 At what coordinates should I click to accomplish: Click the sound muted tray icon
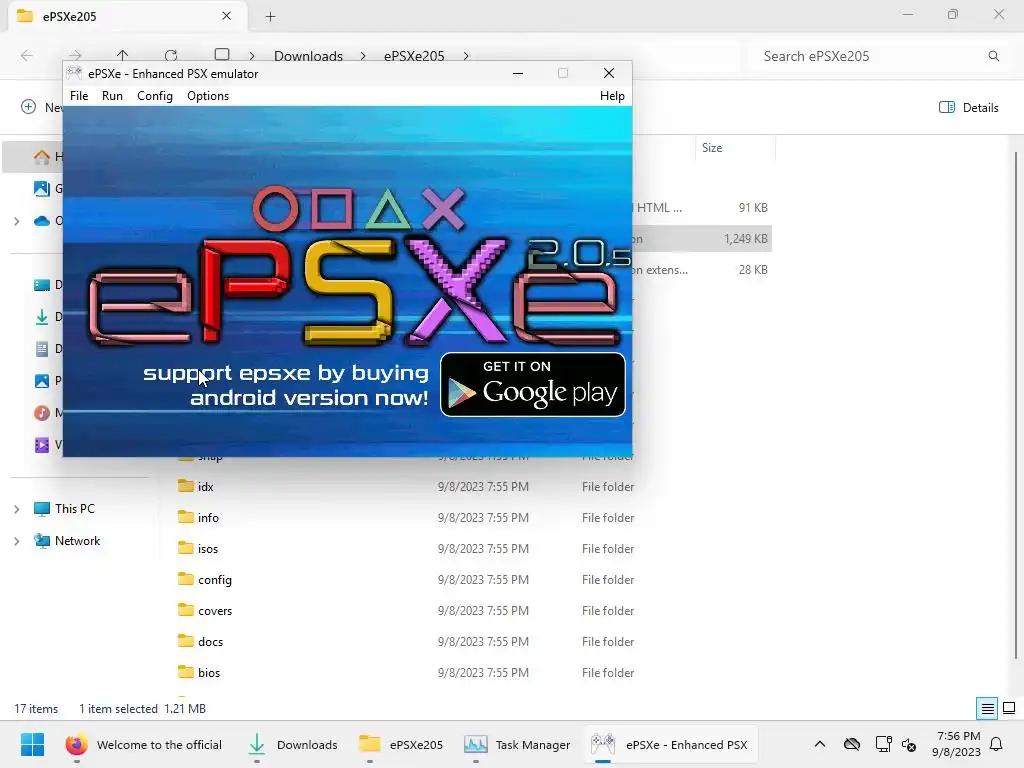908,744
